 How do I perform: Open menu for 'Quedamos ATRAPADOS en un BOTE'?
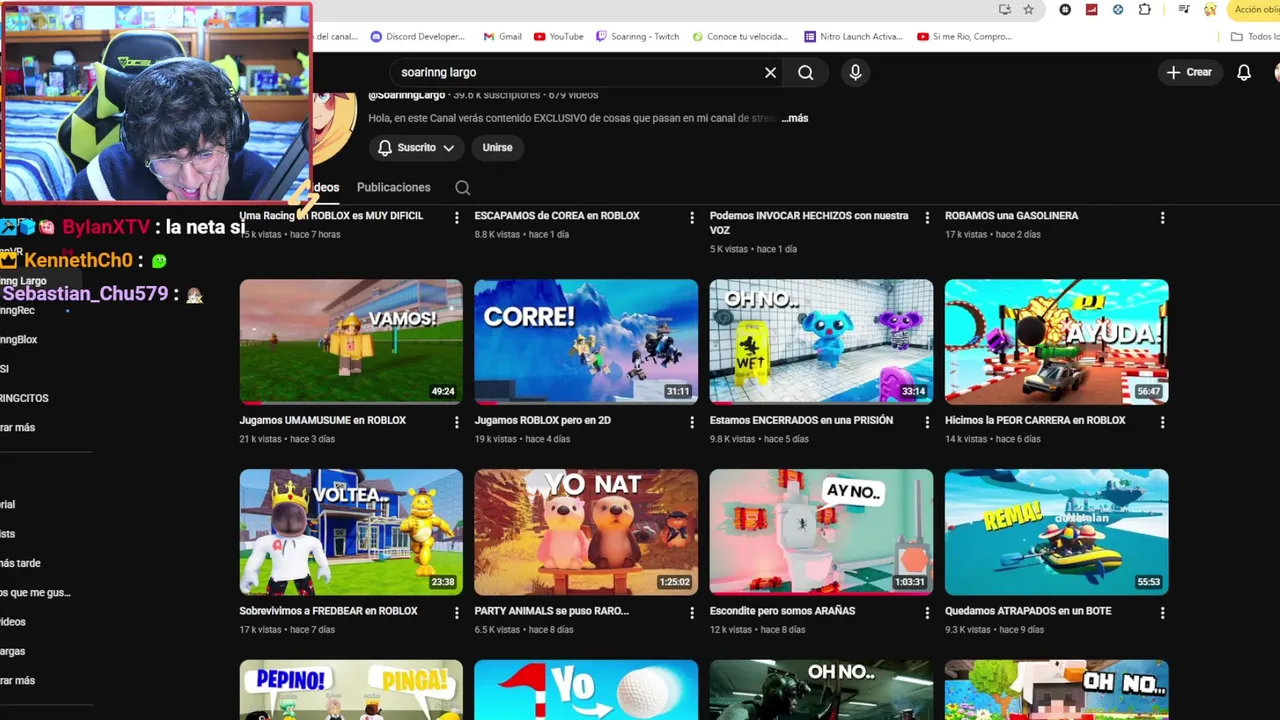pyautogui.click(x=1162, y=612)
